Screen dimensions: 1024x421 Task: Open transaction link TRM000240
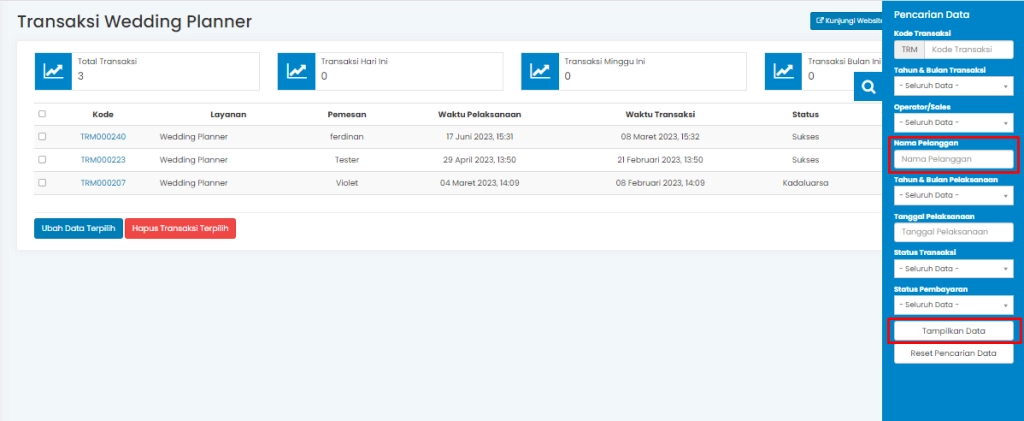click(103, 137)
